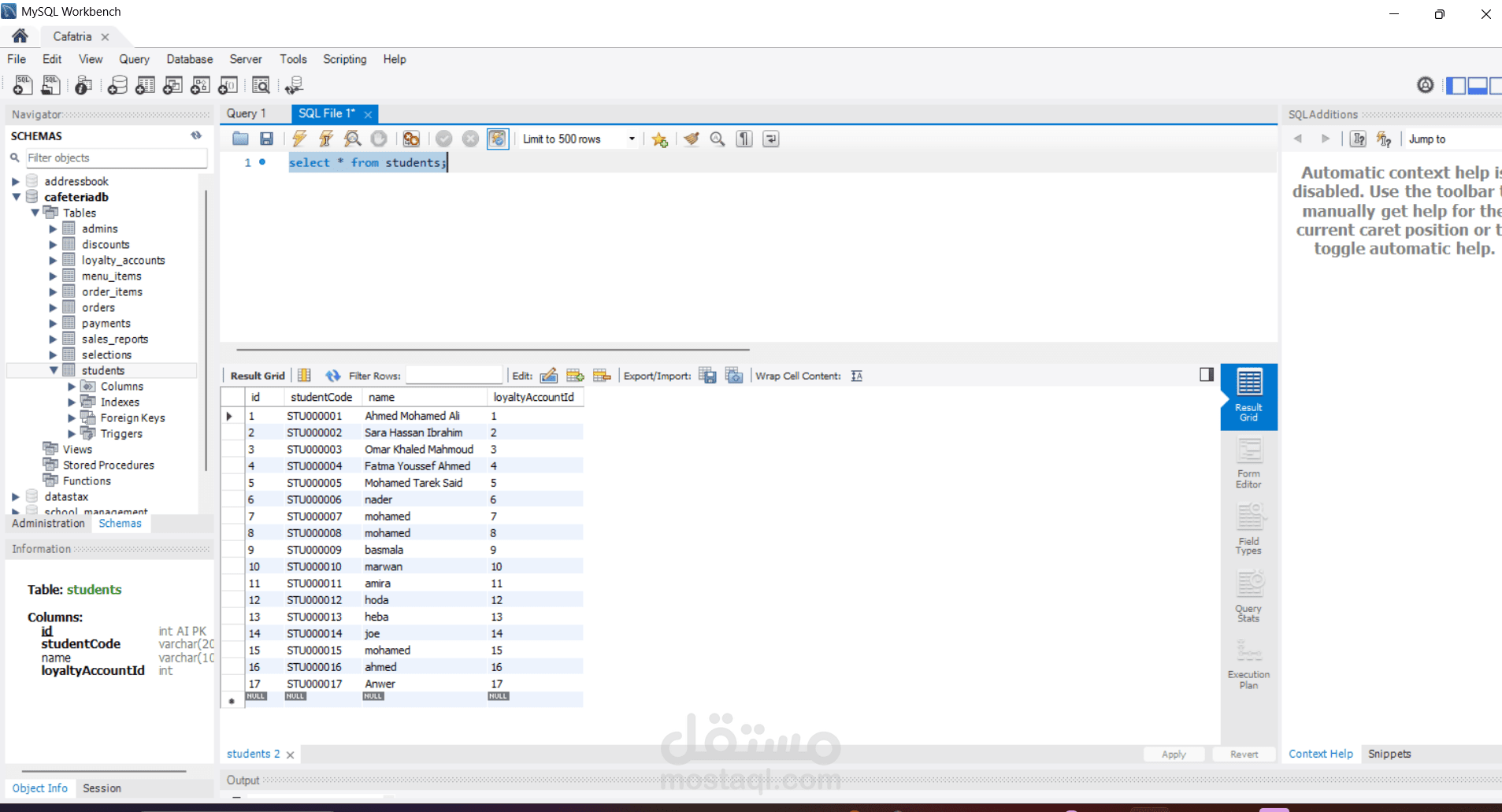Create new schema icon in main toolbar
Screen dimensions: 1502x812
tap(117, 85)
